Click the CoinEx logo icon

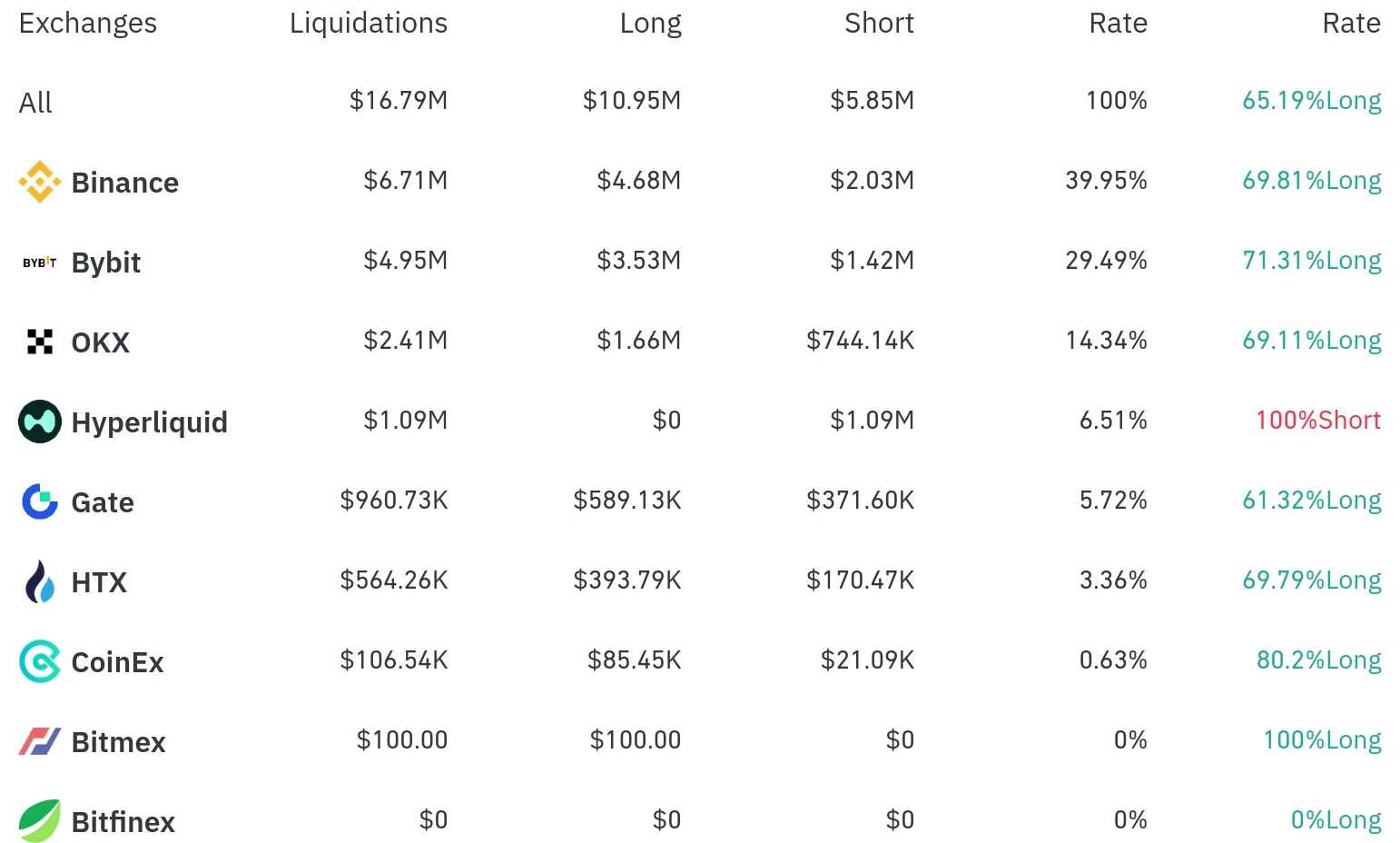click(x=40, y=661)
